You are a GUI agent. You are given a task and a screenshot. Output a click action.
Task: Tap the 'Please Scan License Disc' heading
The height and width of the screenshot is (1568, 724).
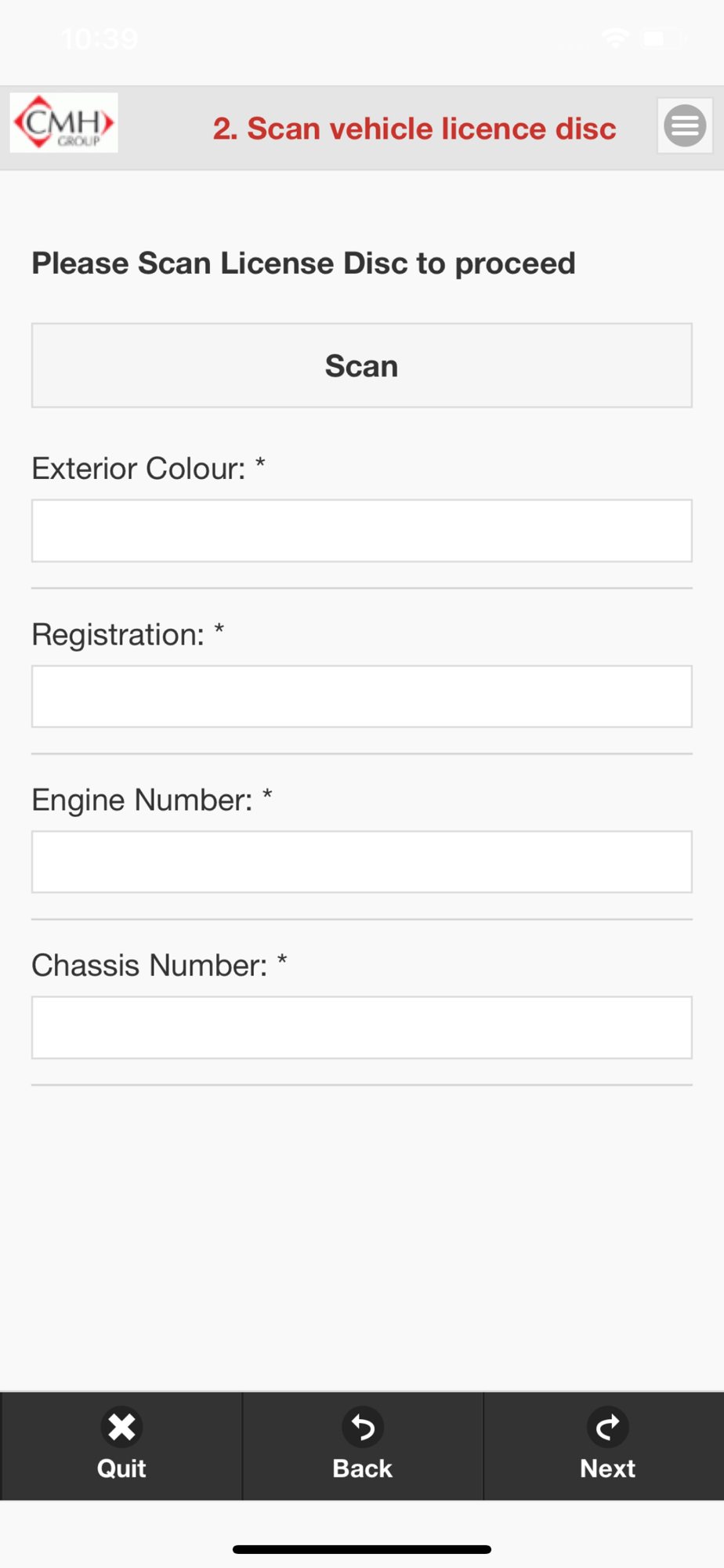tap(303, 263)
